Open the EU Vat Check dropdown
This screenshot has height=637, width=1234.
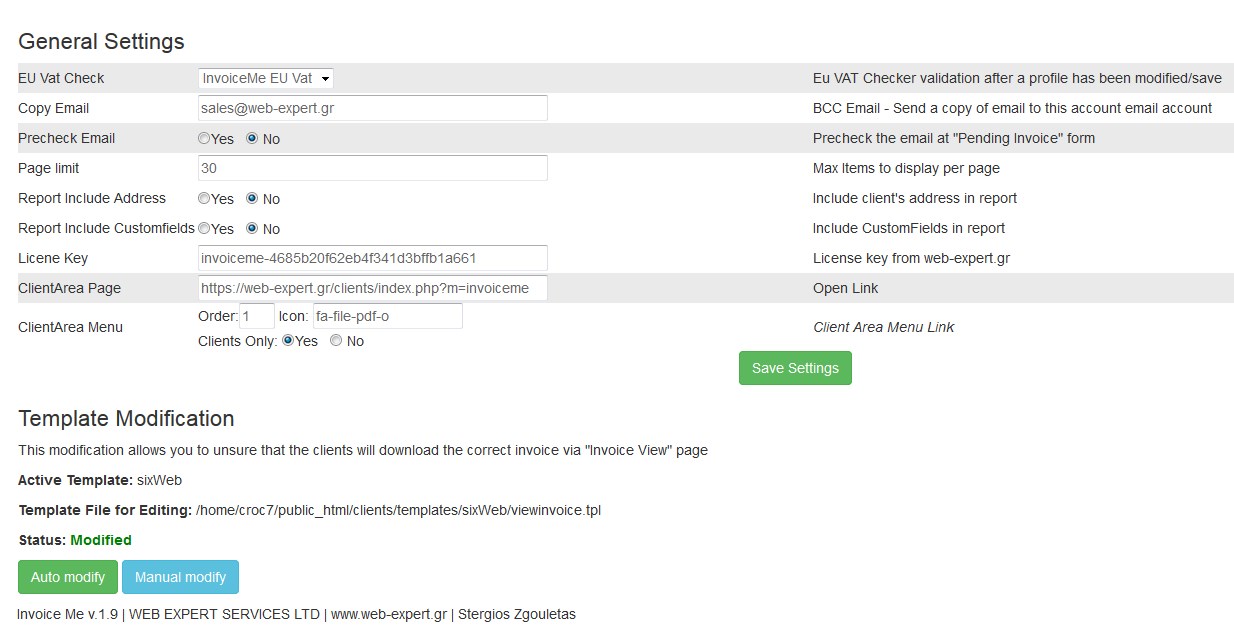tap(266, 78)
